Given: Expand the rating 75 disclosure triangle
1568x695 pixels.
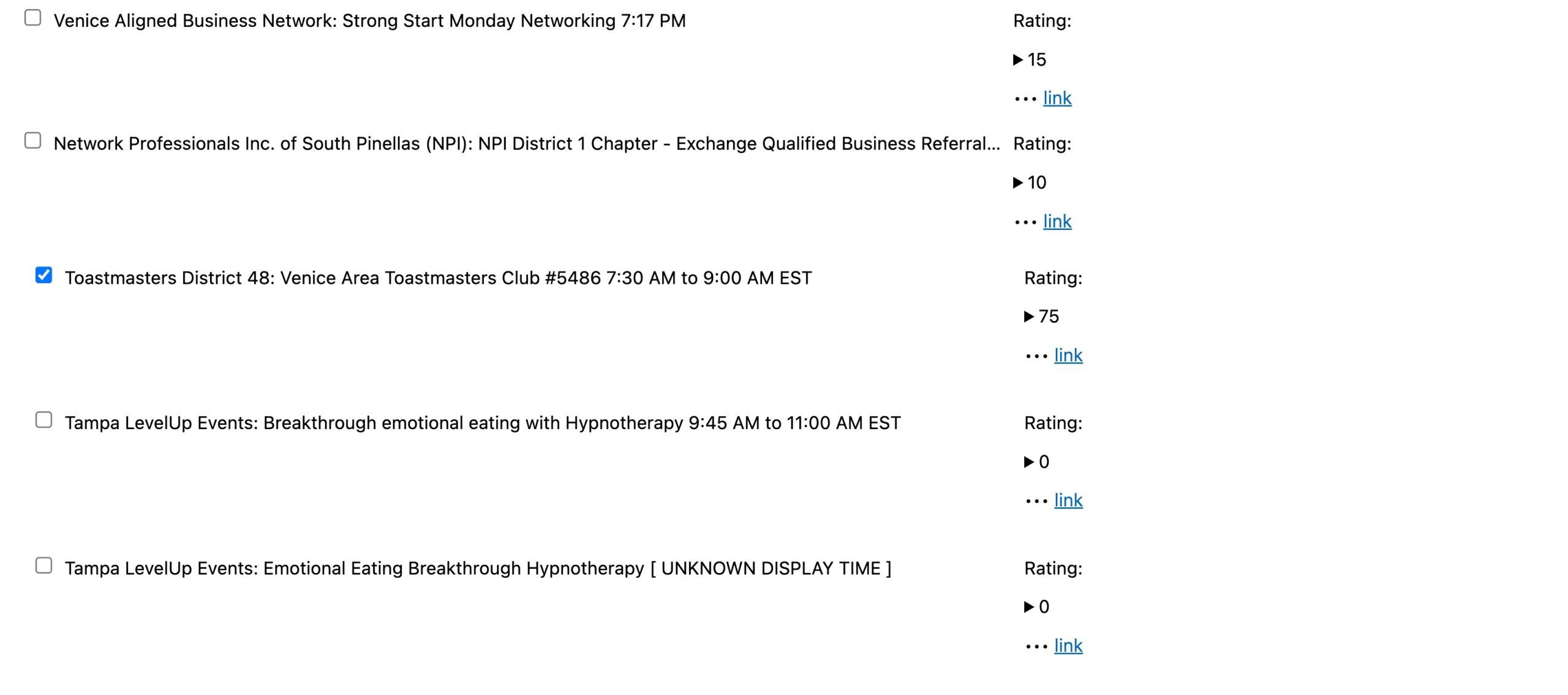Looking at the screenshot, I should pos(1029,317).
